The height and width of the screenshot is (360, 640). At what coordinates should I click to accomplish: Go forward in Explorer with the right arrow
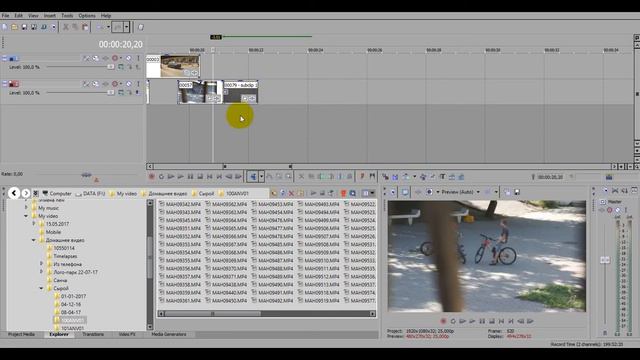pyautogui.click(x=26, y=193)
